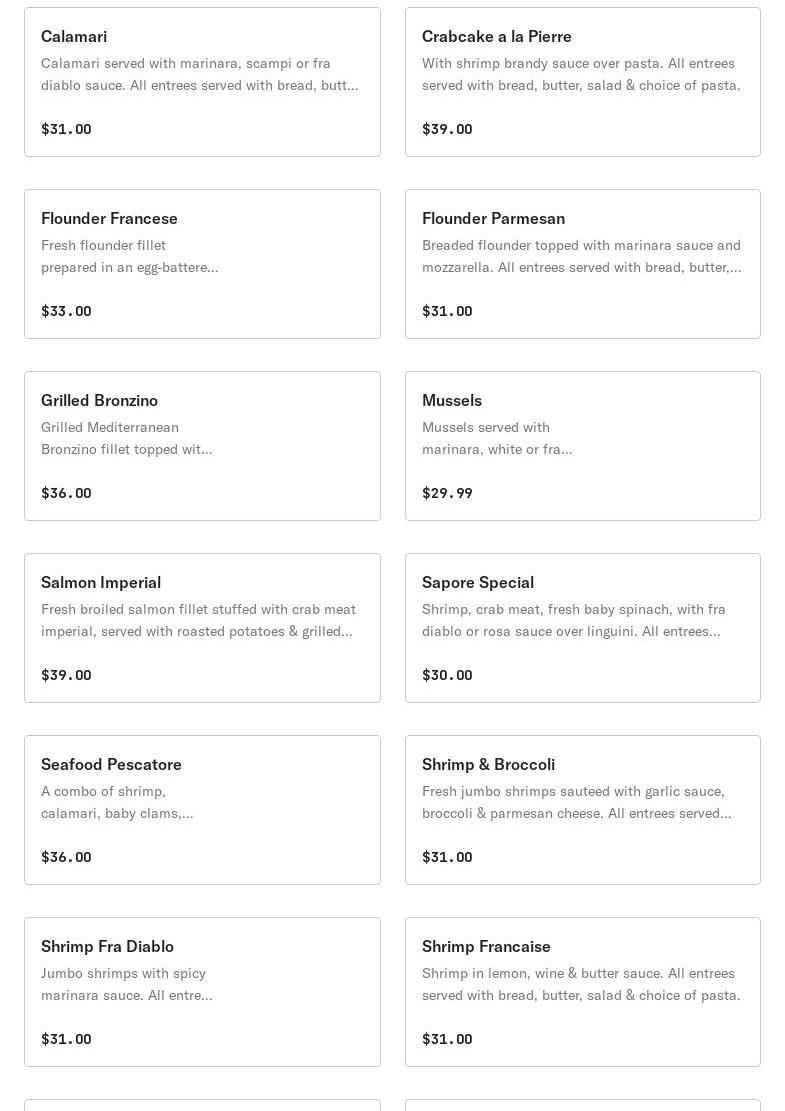Choose the Flounder Parmesan card

pyautogui.click(x=582, y=264)
